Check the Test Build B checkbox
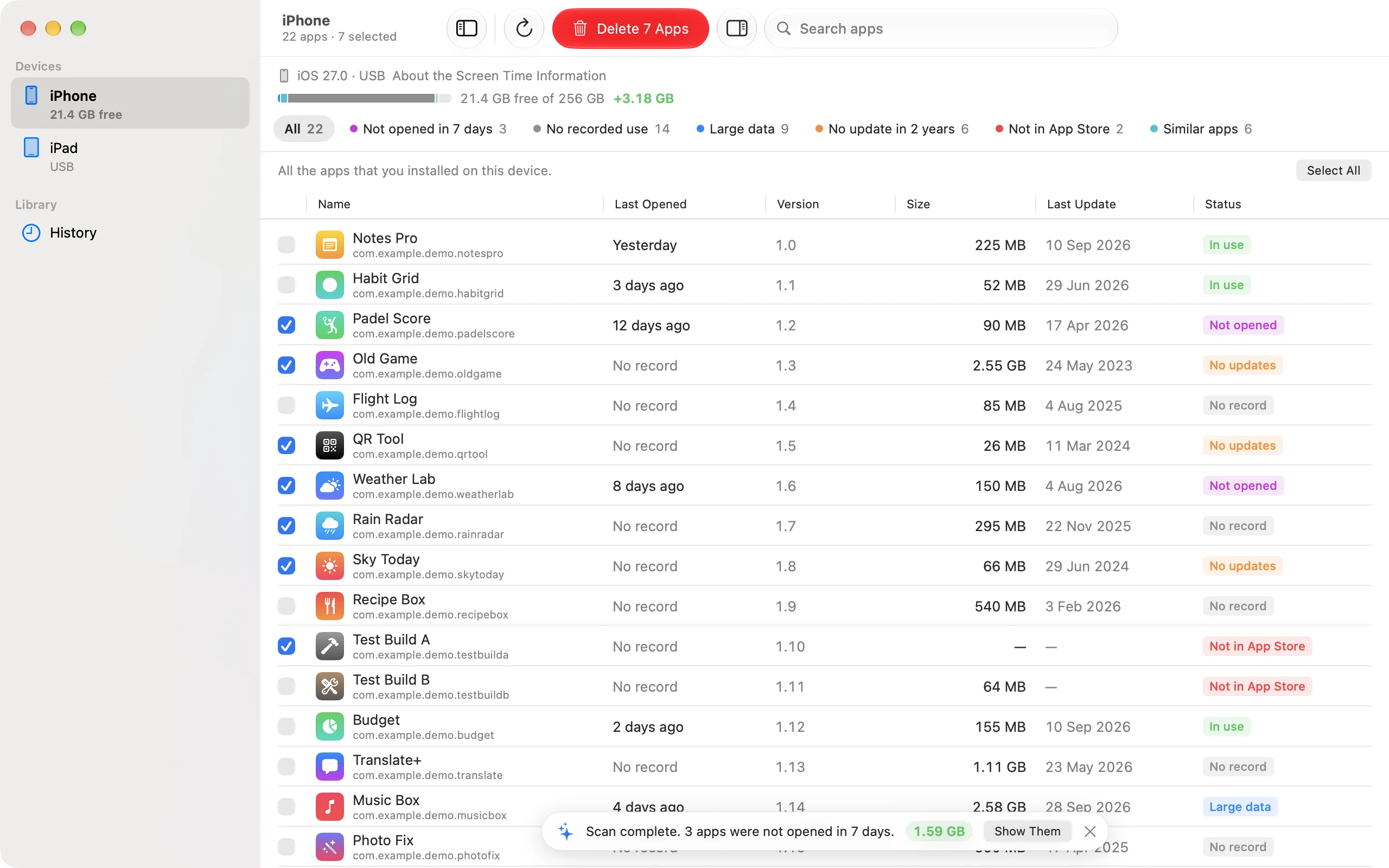The width and height of the screenshot is (1389, 868). pyautogui.click(x=286, y=687)
